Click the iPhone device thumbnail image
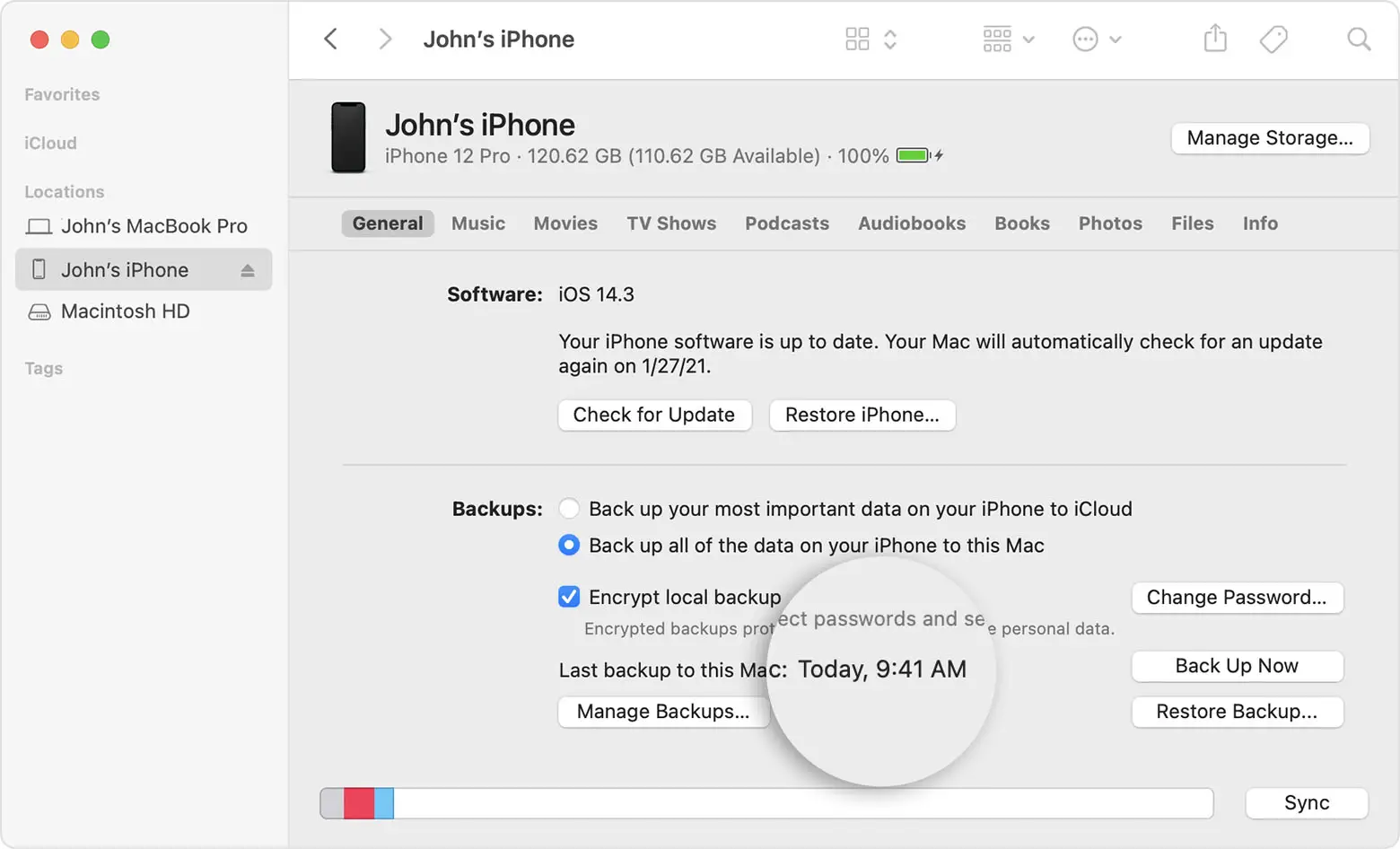This screenshot has height=849, width=1400. 348,137
